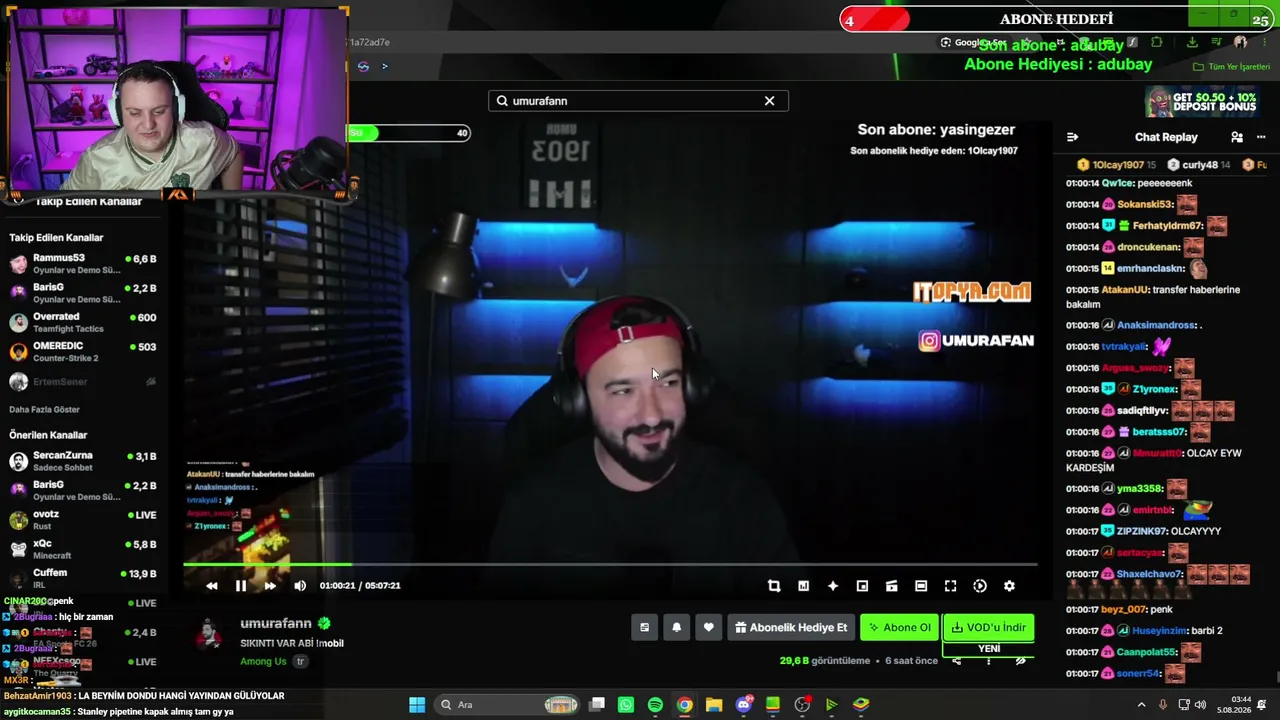The height and width of the screenshot is (720, 1280).
Task: Enter fullscreen video mode
Action: 951,586
